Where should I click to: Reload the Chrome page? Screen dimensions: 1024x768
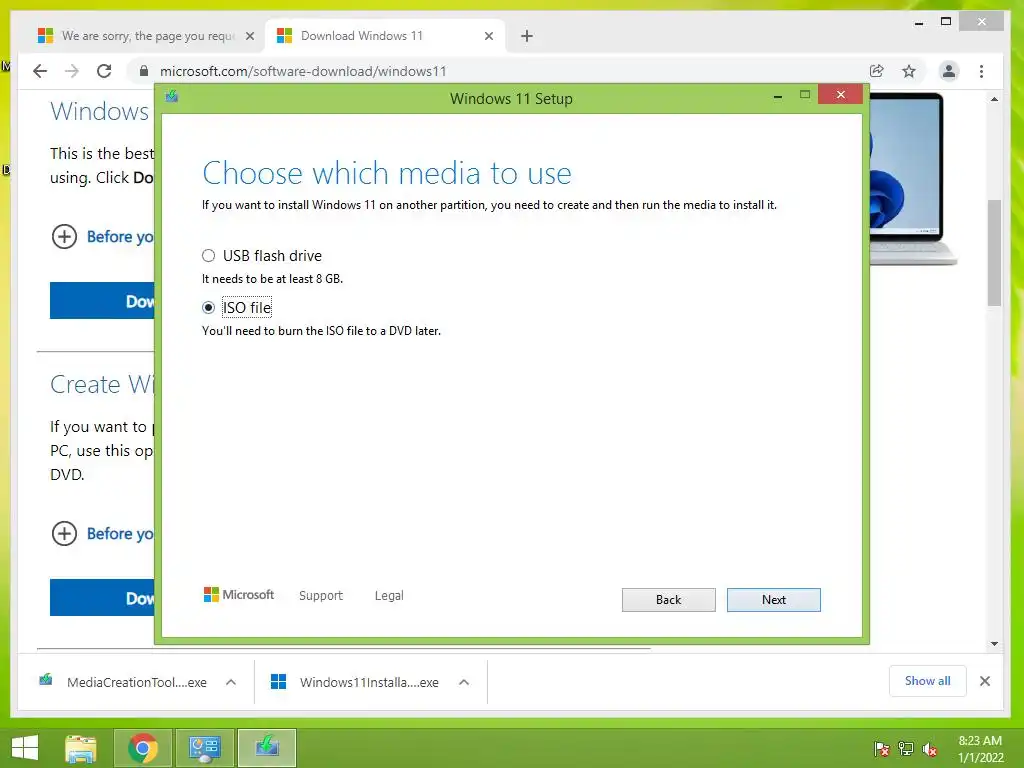[x=104, y=71]
